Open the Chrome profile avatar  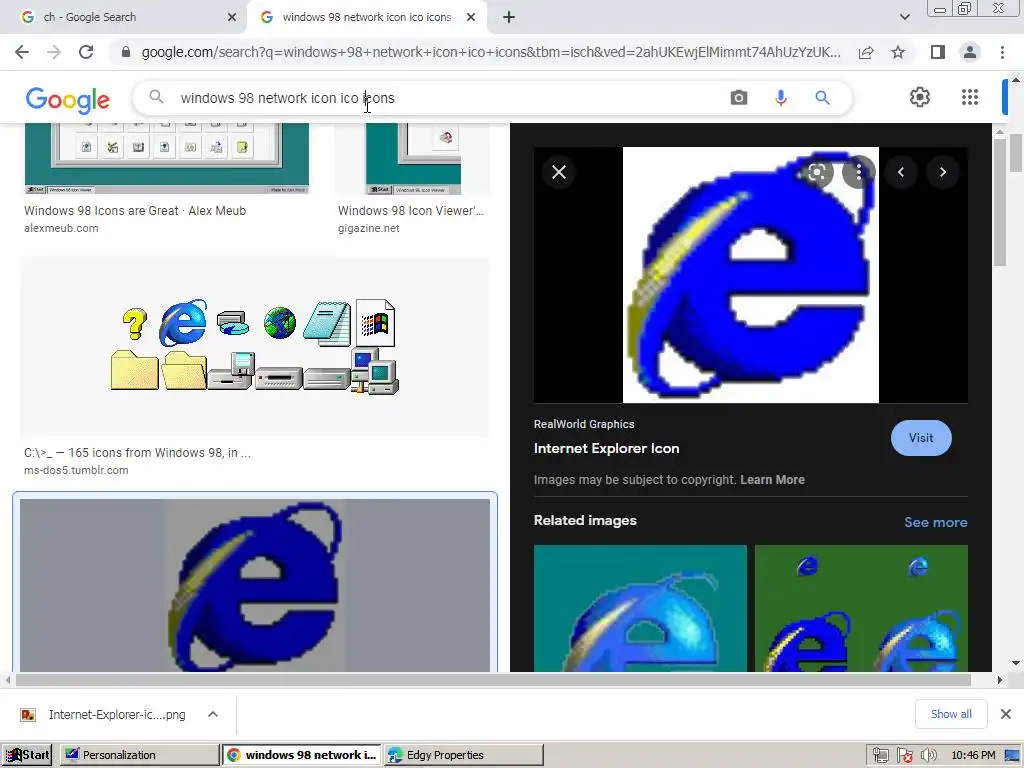(970, 52)
